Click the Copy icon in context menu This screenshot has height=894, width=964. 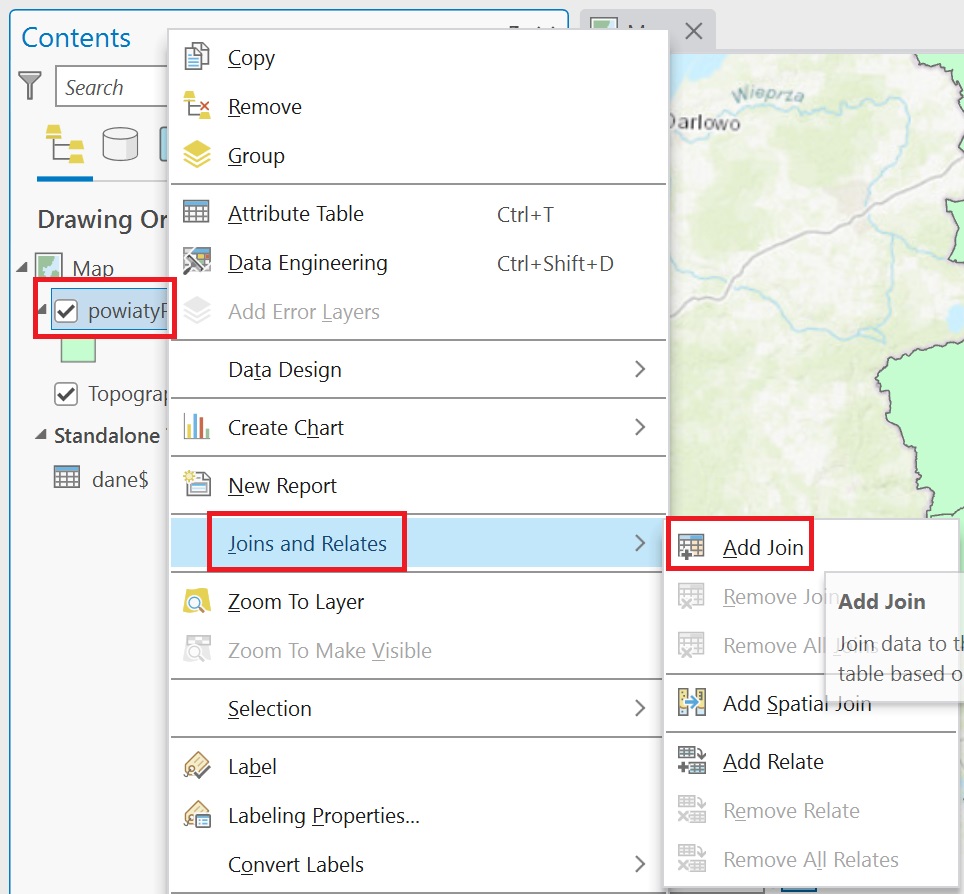coord(197,57)
